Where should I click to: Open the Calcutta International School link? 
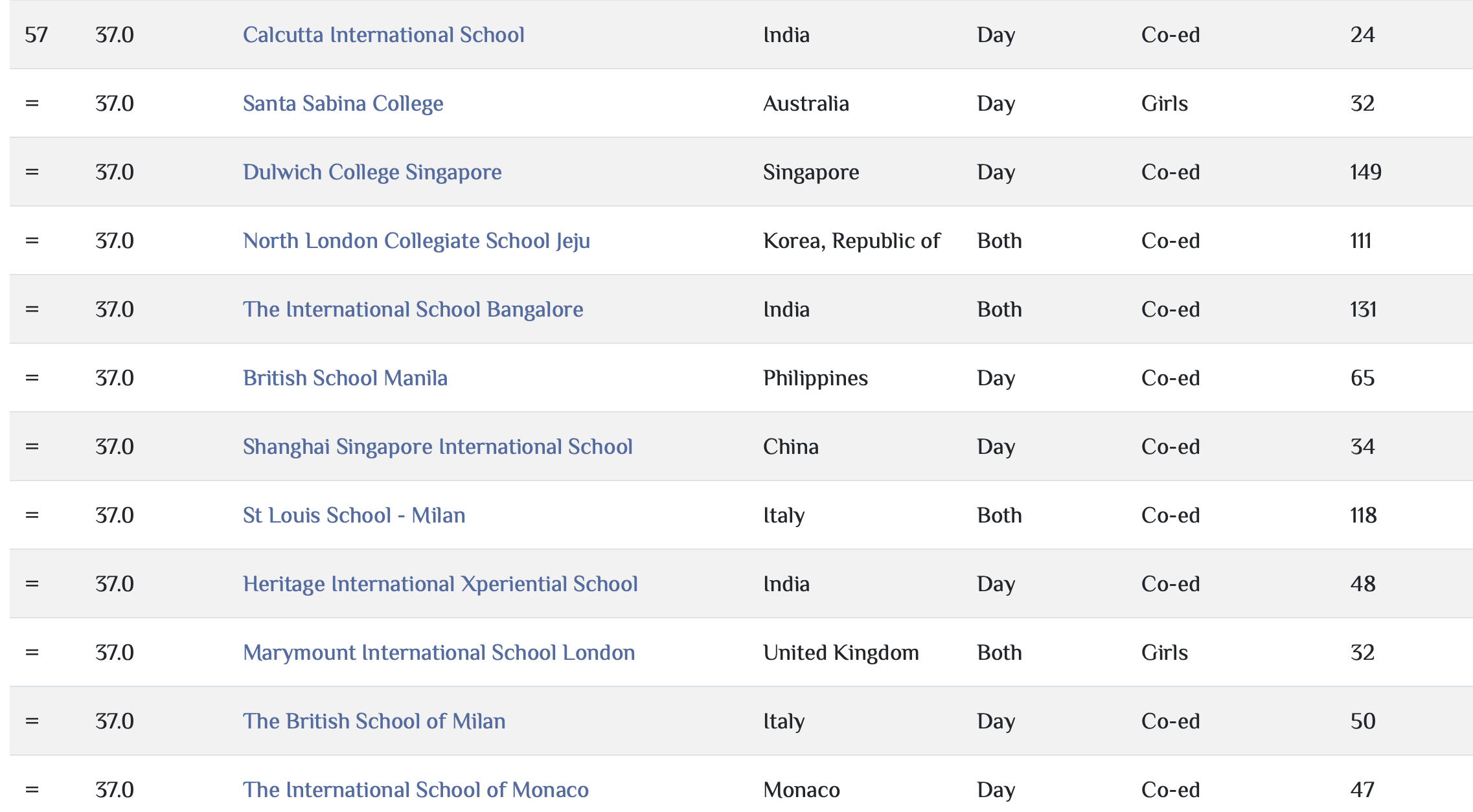(x=383, y=35)
